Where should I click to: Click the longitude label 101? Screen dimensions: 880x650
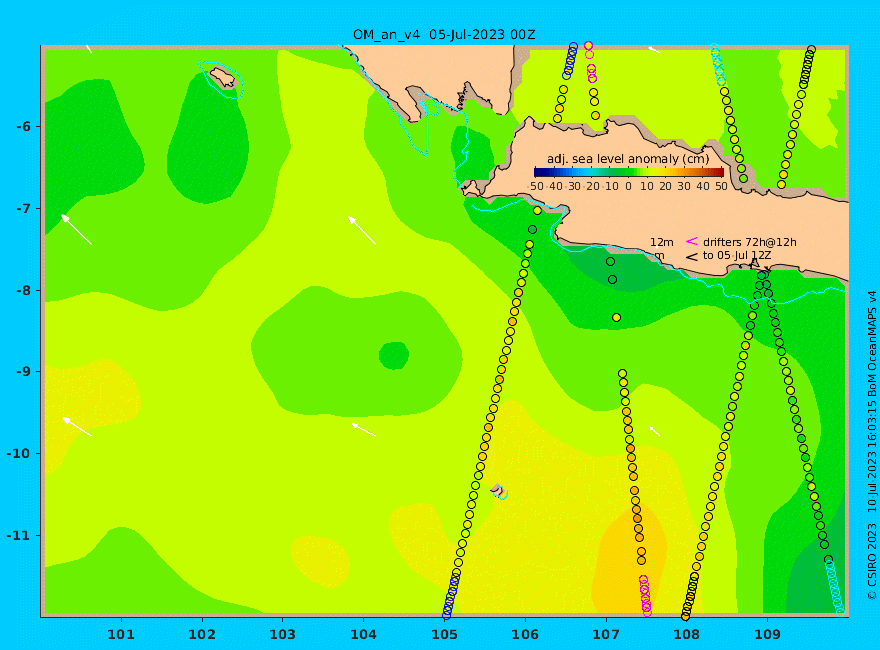121,635
